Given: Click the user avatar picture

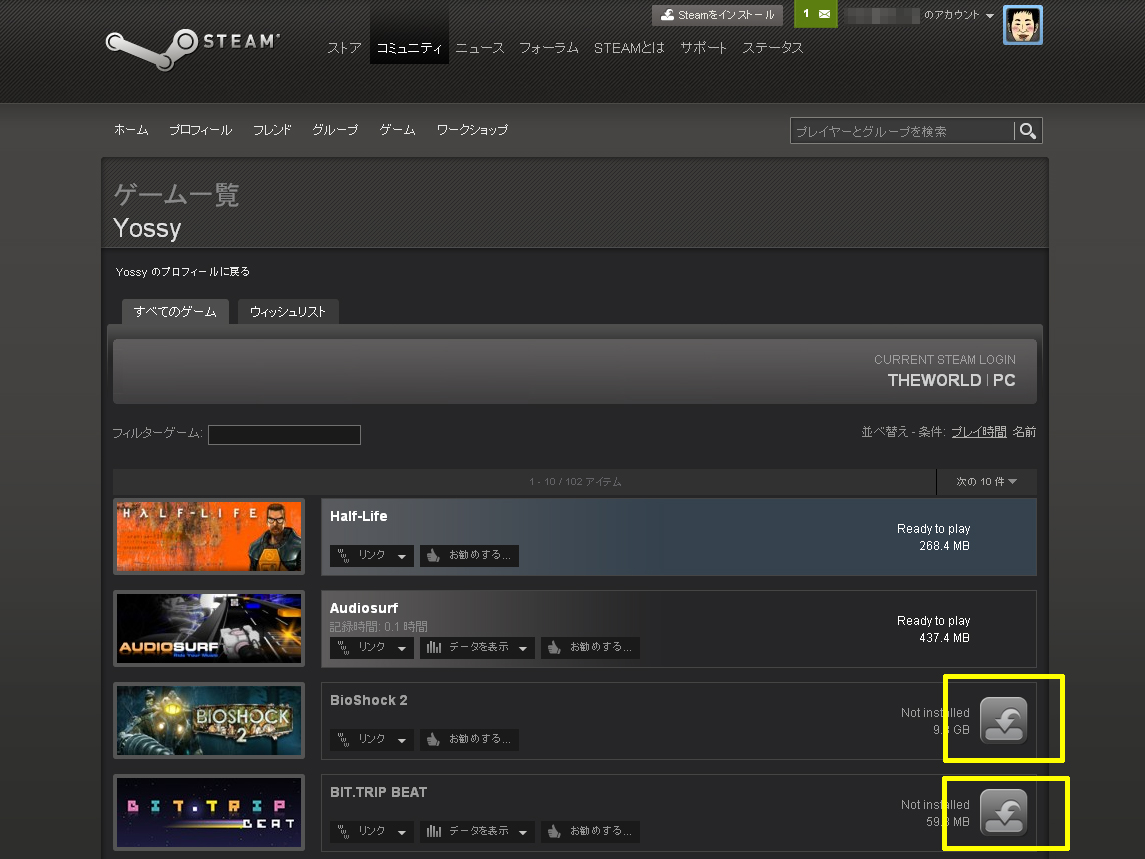Looking at the screenshot, I should coord(1022,25).
